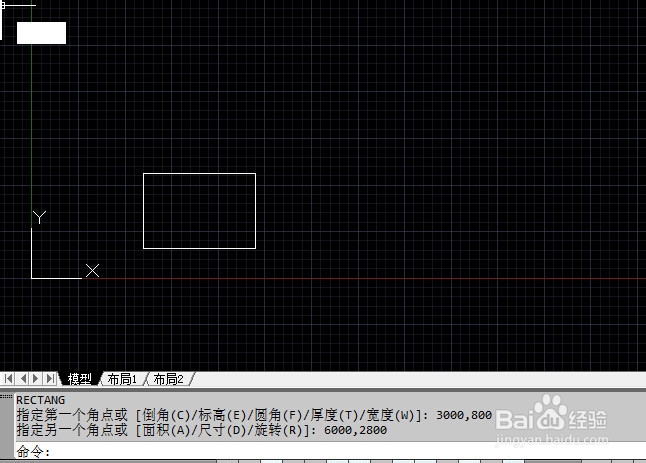Click the 3000,800 coordinate in history
The height and width of the screenshot is (463, 646).
pos(464,415)
